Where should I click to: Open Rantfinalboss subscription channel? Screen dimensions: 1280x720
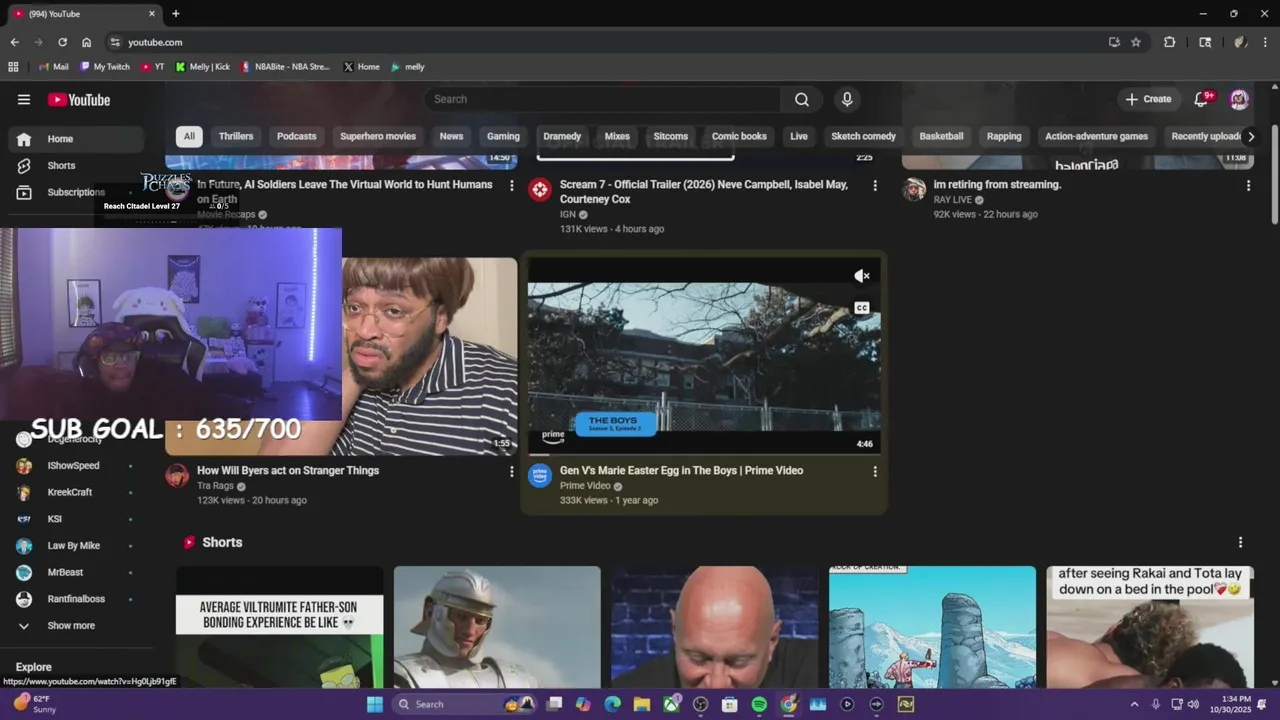(x=76, y=599)
